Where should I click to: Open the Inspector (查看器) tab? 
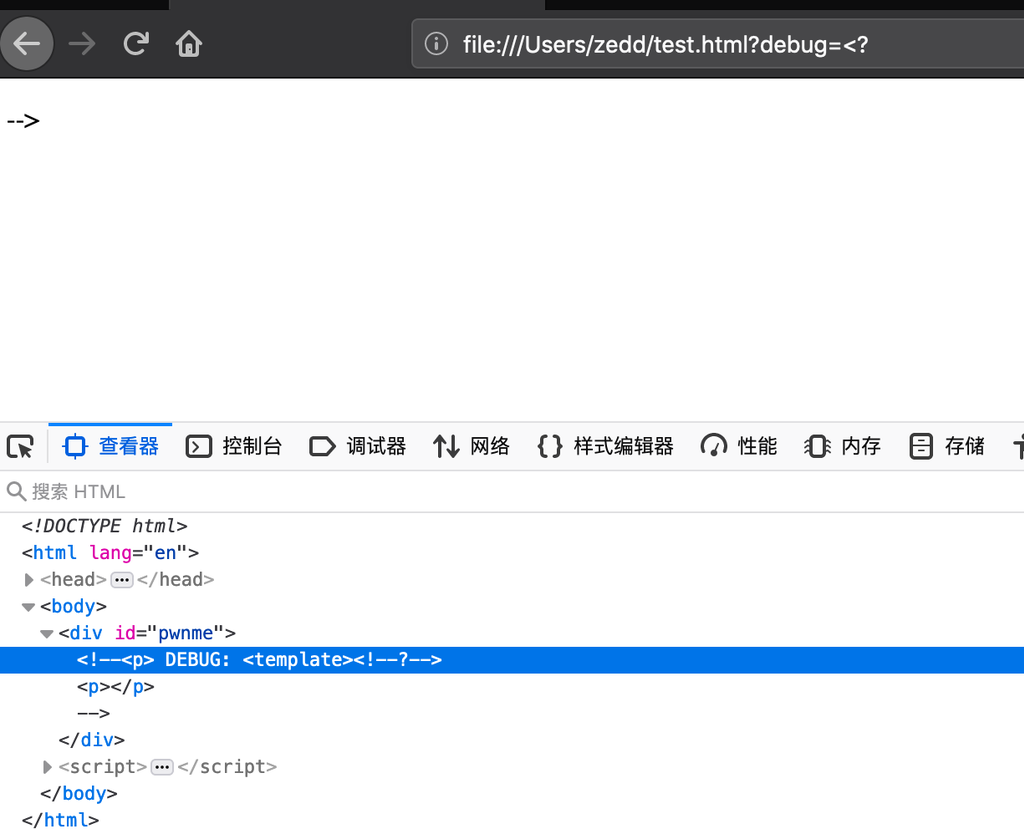(x=111, y=446)
